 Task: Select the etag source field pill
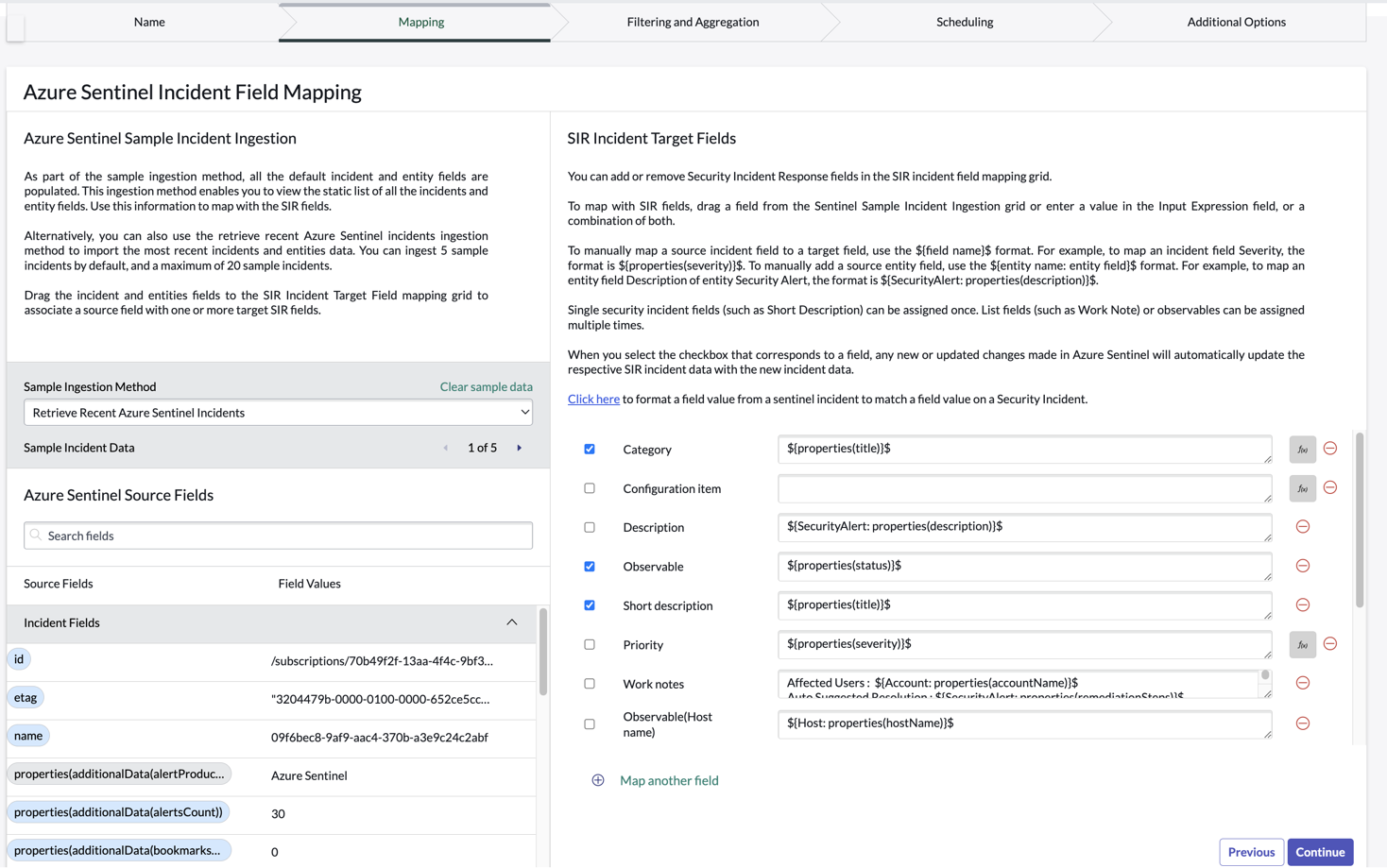click(26, 697)
